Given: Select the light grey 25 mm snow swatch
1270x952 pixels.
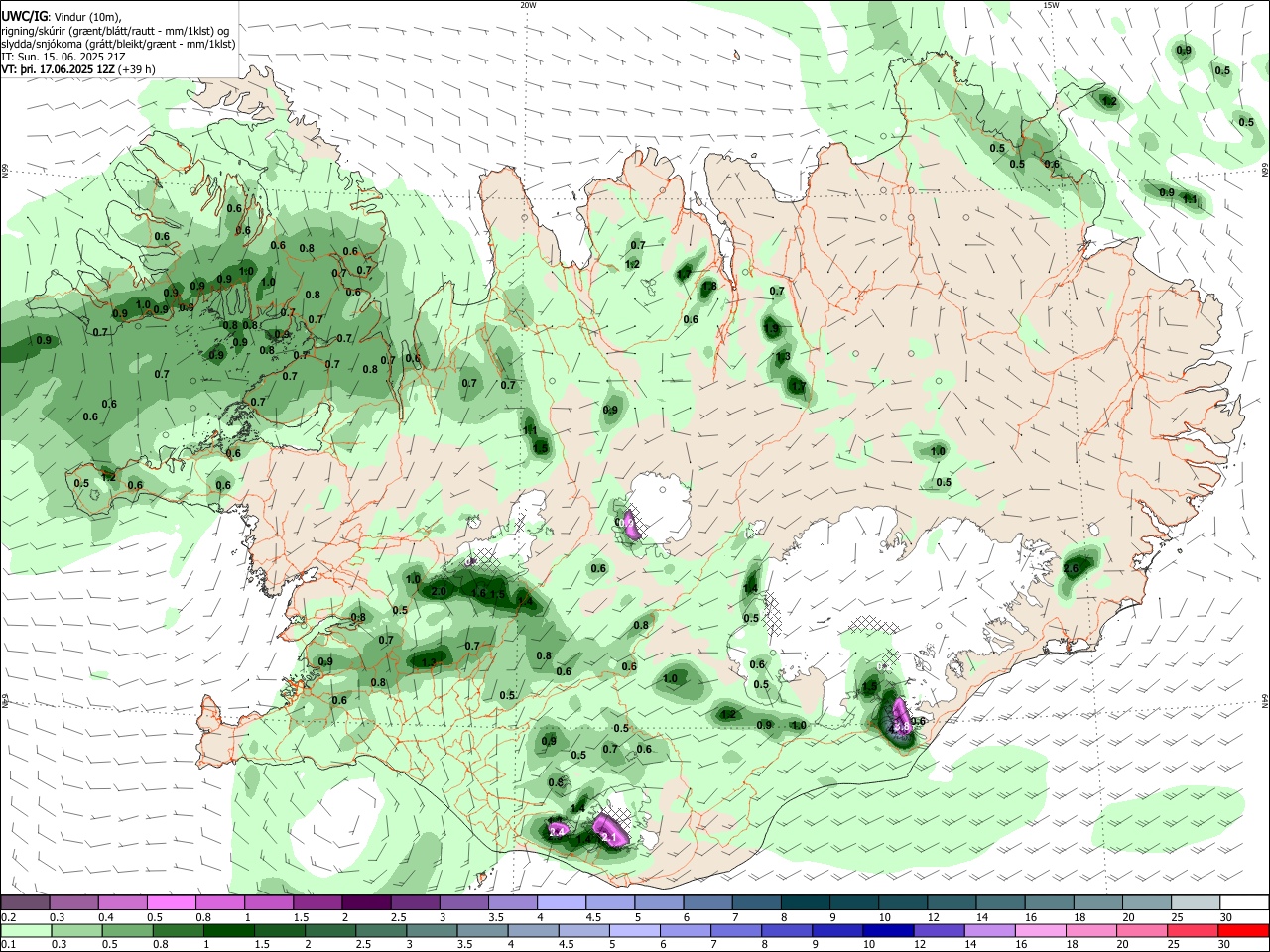Looking at the screenshot, I should 1196,902.
